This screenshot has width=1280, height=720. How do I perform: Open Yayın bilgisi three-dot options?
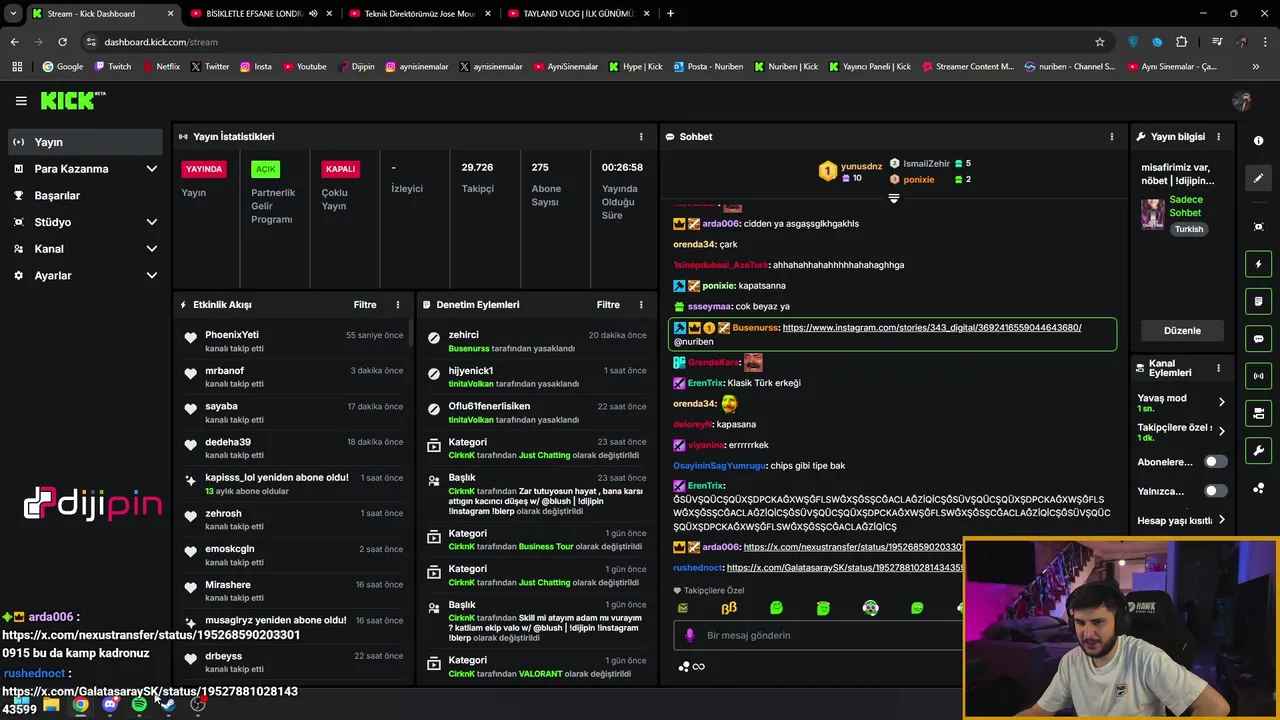(x=1218, y=136)
